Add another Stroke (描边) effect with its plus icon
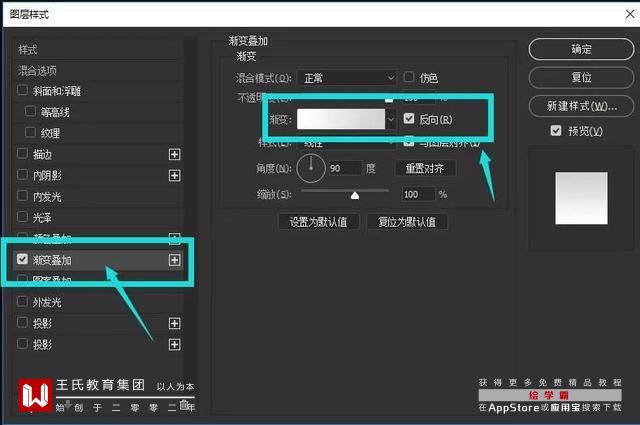The width and height of the screenshot is (640, 425). pos(174,154)
